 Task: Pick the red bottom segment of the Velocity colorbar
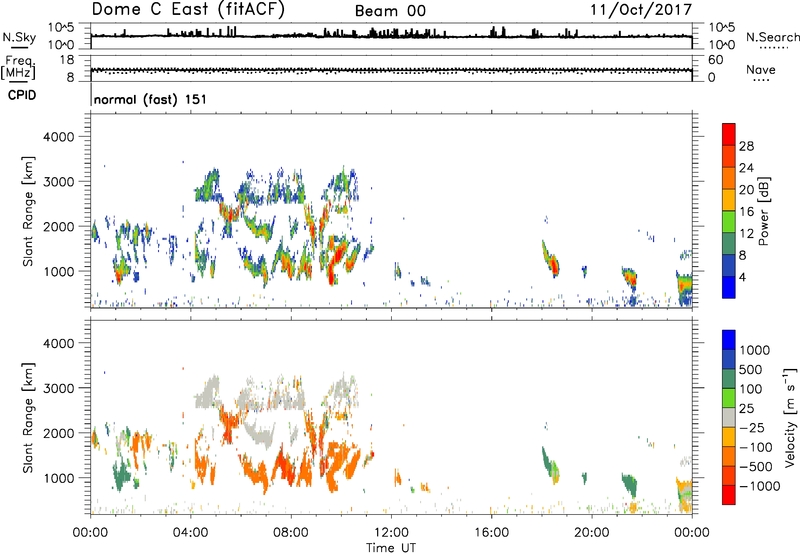(729, 495)
